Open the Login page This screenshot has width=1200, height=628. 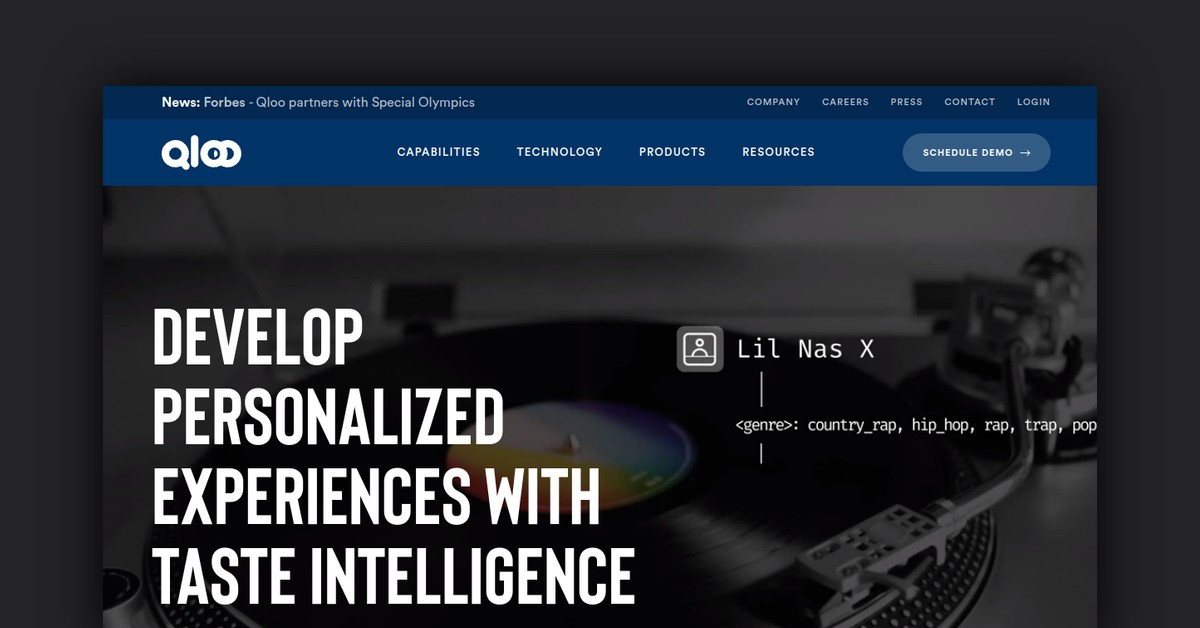[x=1033, y=102]
